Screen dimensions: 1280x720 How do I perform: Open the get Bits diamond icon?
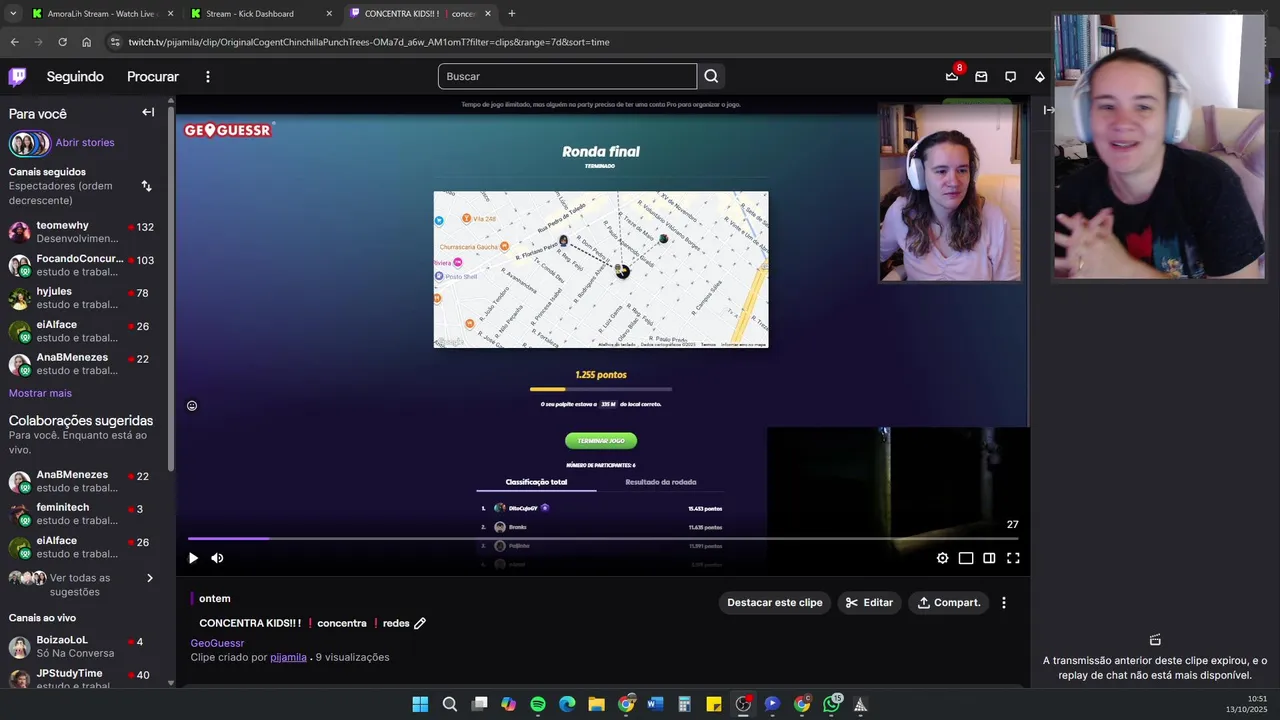coord(1040,77)
